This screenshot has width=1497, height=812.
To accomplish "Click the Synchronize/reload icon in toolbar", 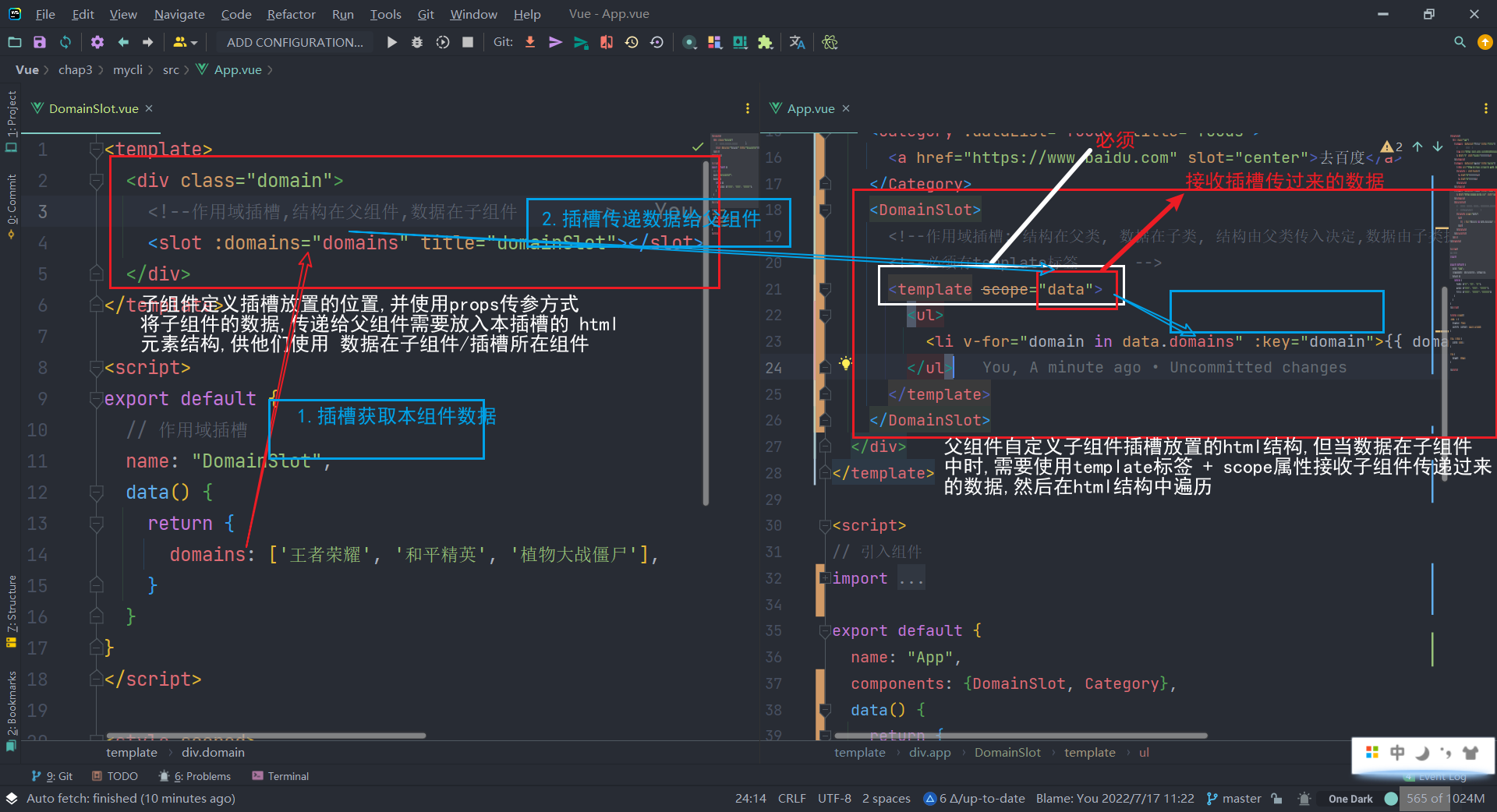I will (65, 42).
